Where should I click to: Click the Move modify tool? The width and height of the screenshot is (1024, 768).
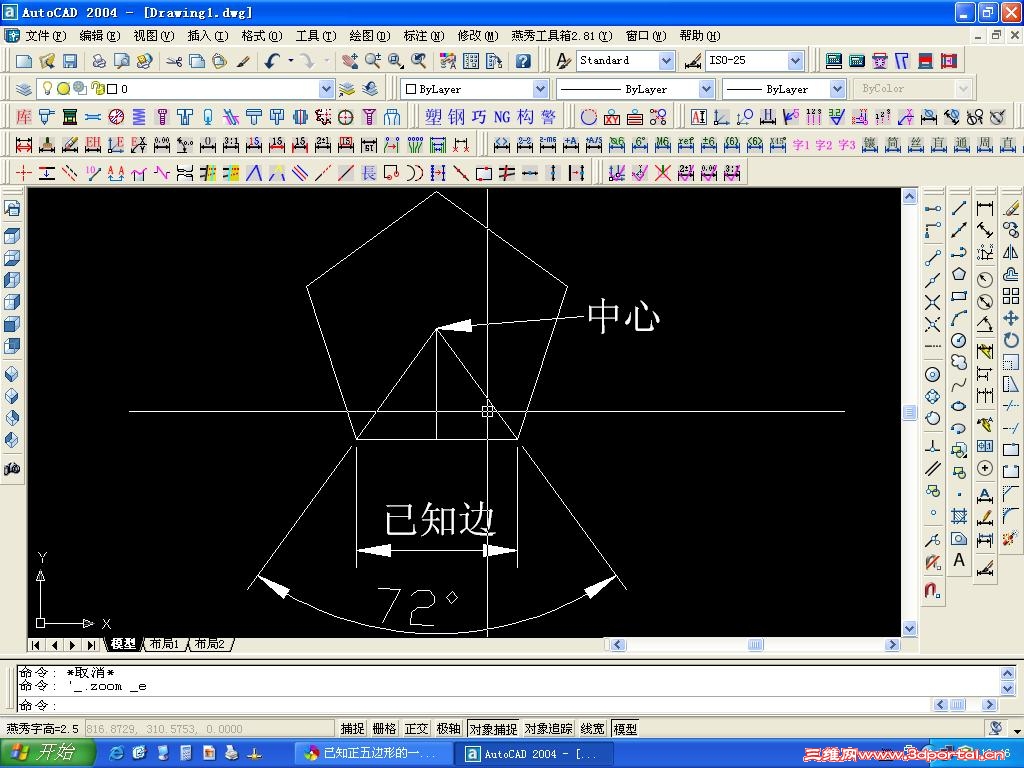click(1011, 318)
